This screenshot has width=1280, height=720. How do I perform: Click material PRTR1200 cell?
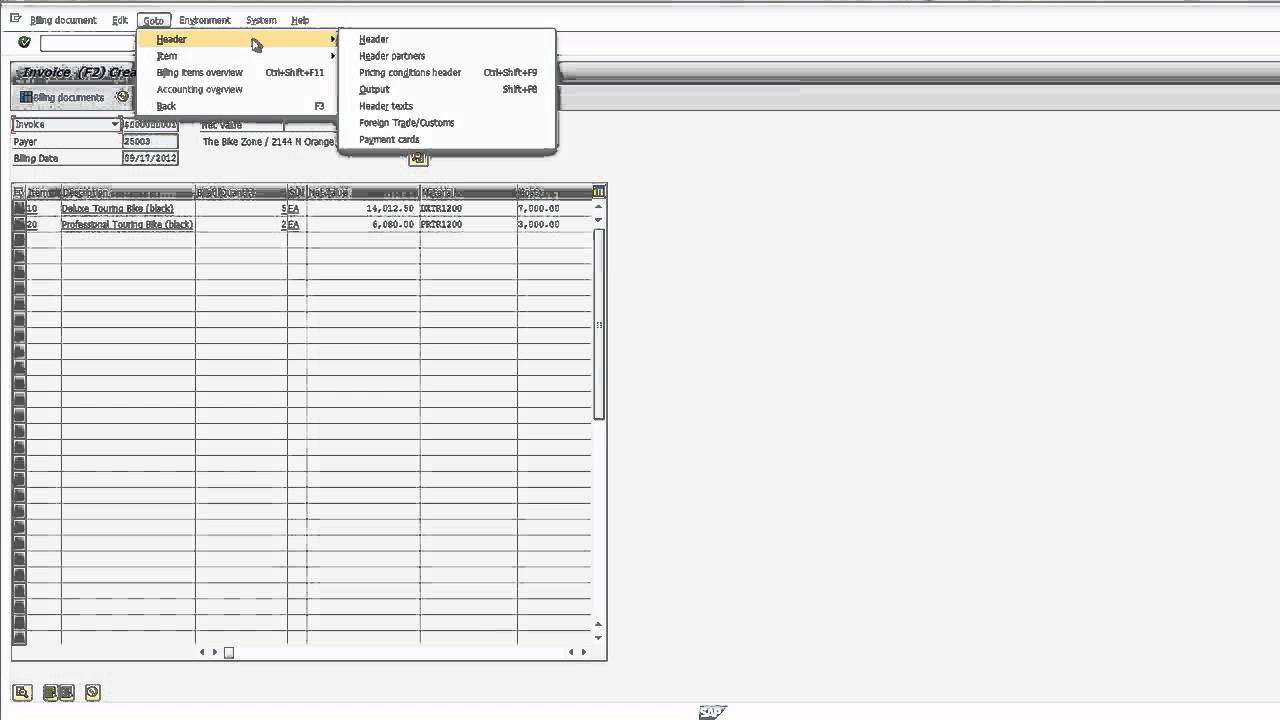468,224
